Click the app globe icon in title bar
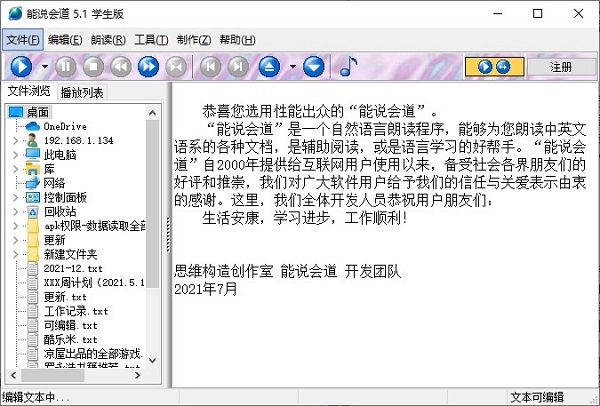This screenshot has height=406, width=600. click(15, 13)
